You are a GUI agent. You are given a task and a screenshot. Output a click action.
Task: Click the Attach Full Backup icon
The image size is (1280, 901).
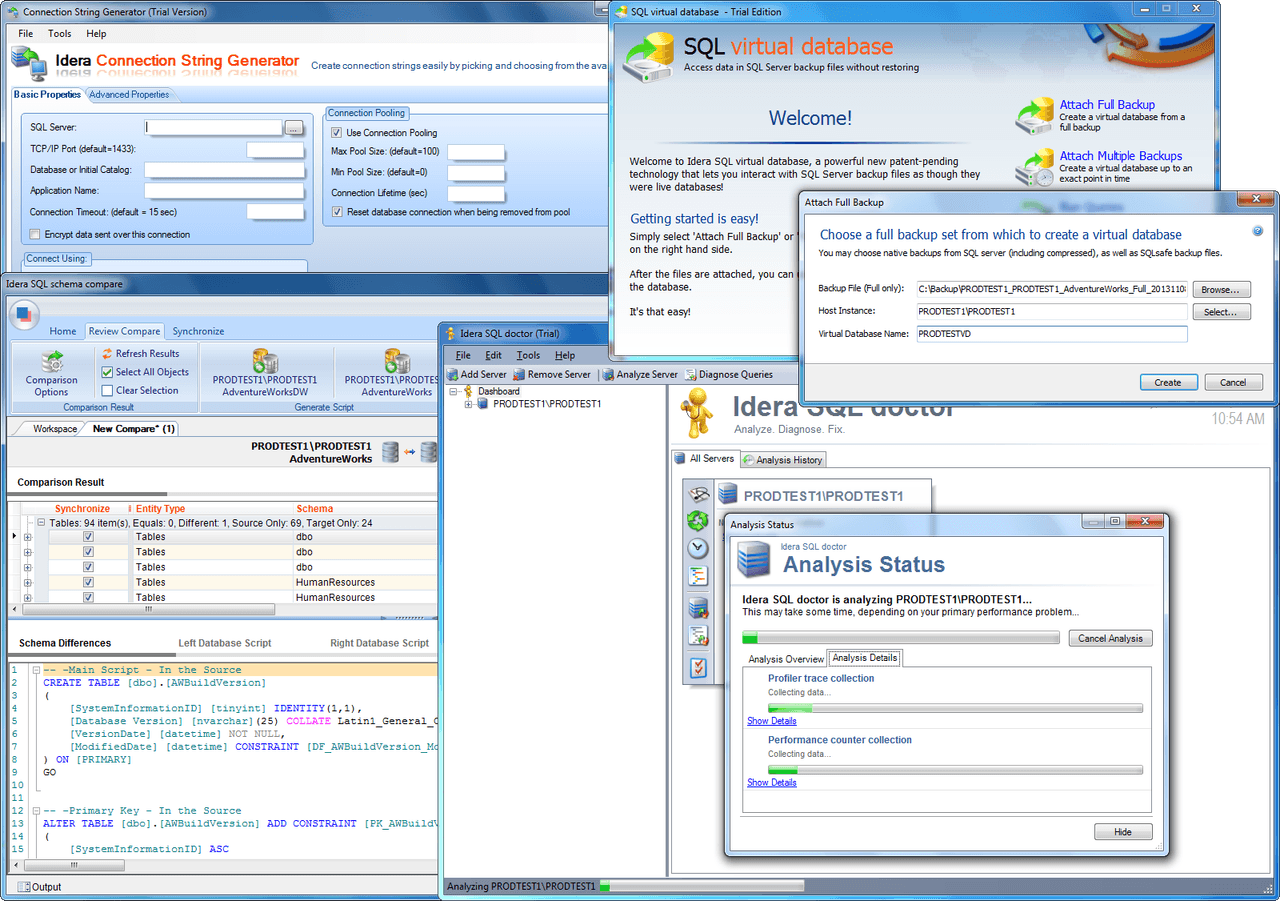(1034, 116)
